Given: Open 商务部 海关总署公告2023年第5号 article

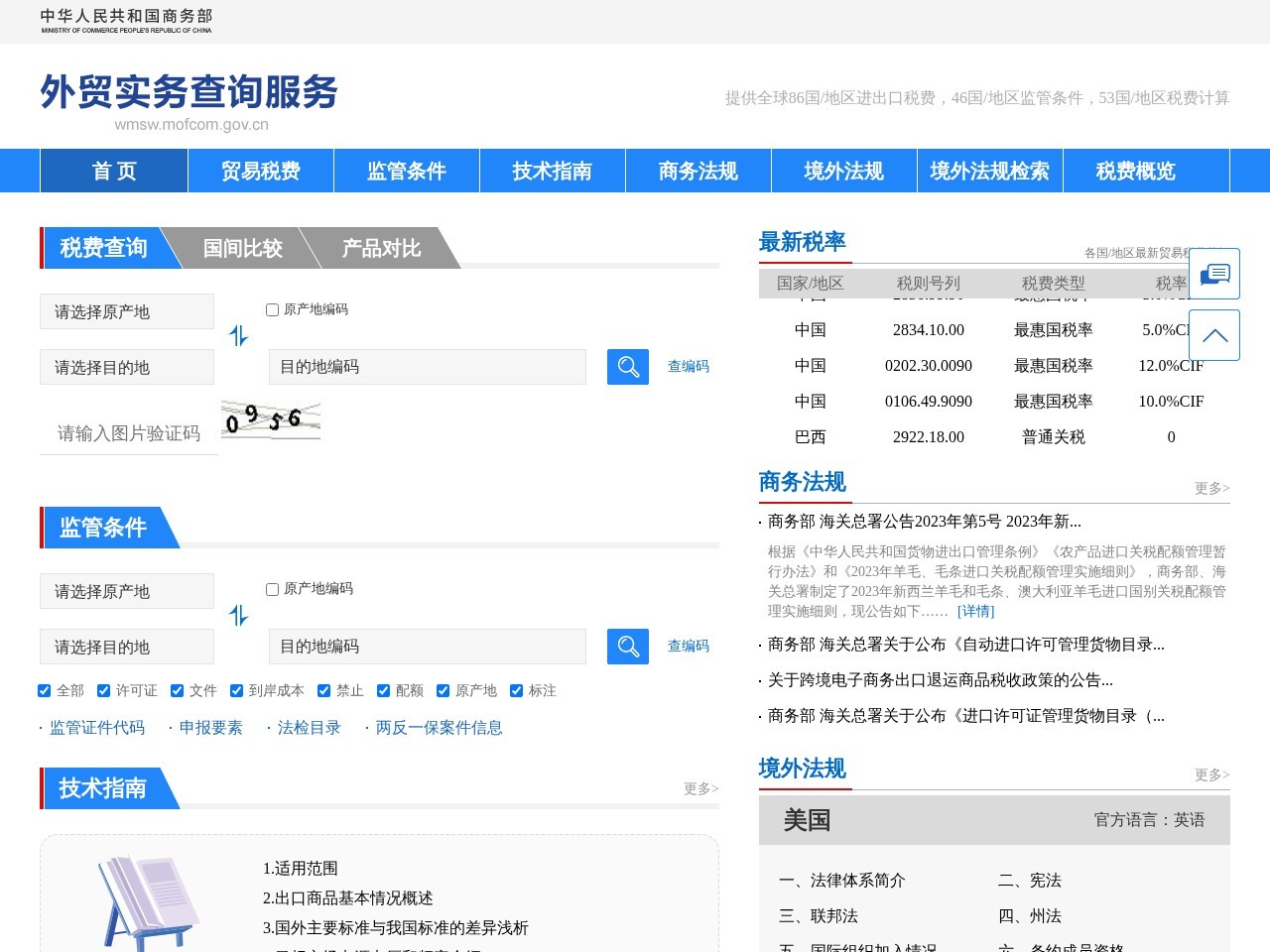Looking at the screenshot, I should [x=925, y=522].
